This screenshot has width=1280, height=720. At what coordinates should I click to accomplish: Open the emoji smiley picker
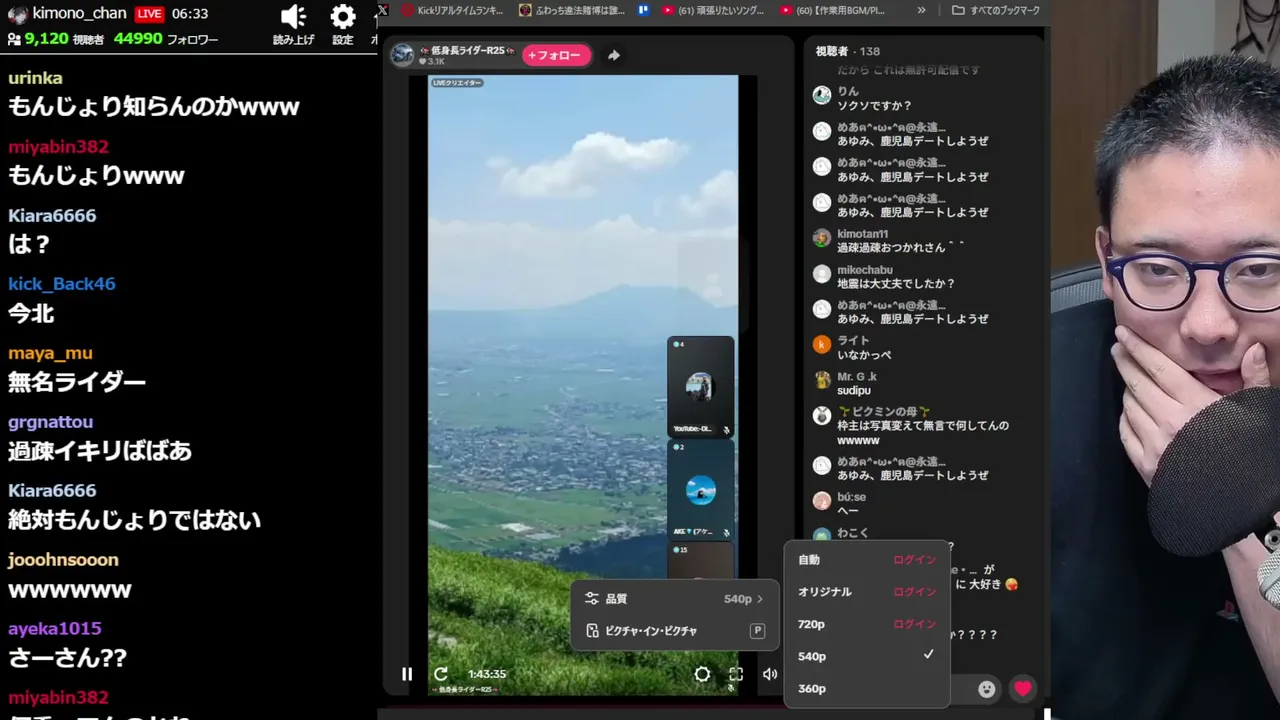pyautogui.click(x=987, y=688)
